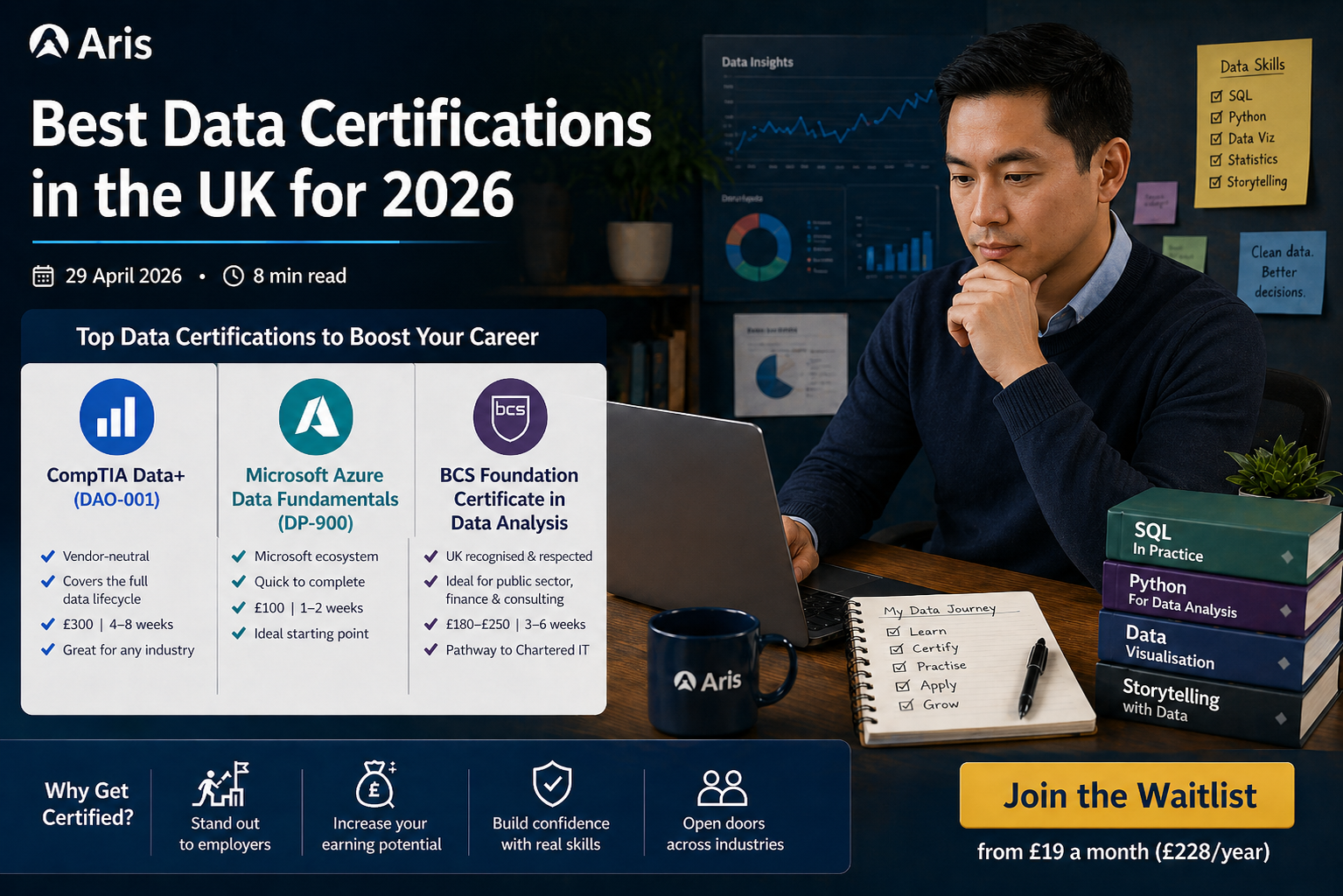This screenshot has width=1343, height=896.
Task: Toggle the Grow checkbox in notebook
Action: 906,705
